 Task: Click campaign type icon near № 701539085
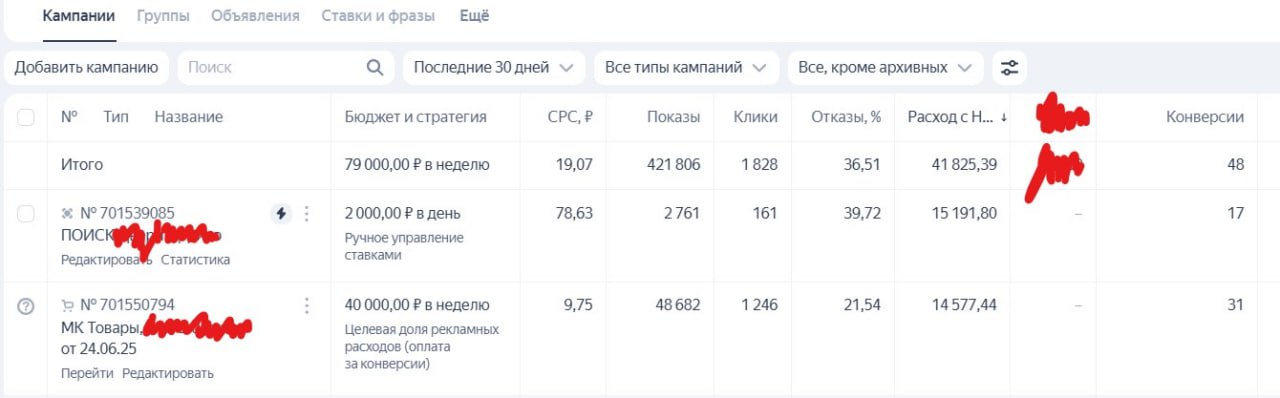(67, 213)
